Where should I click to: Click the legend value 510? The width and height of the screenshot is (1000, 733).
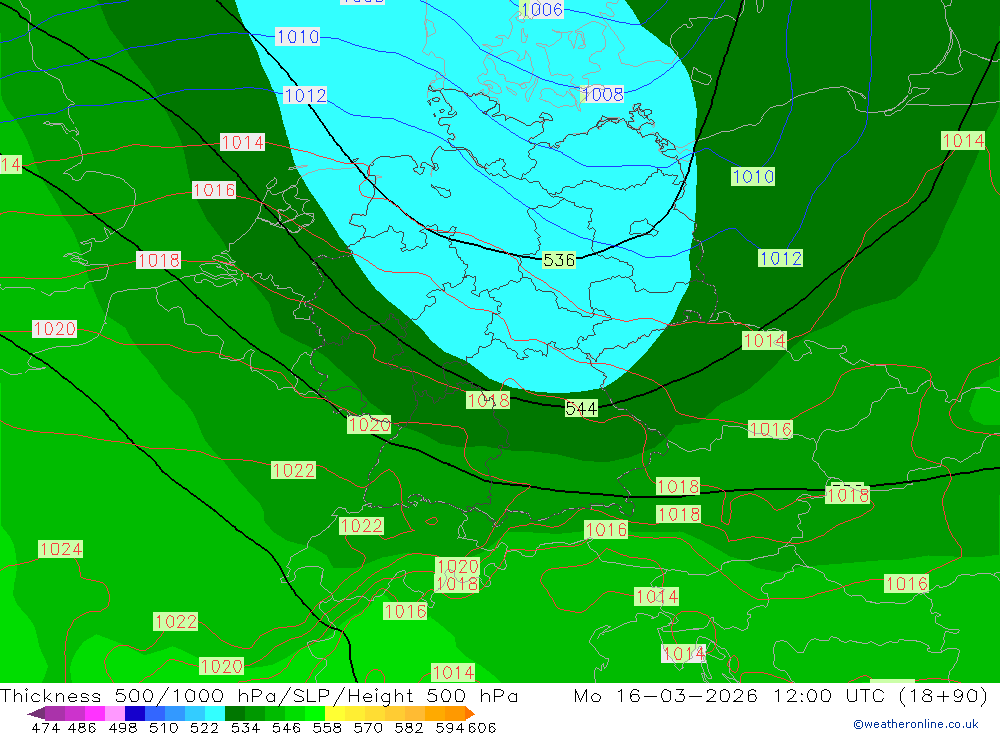(x=164, y=727)
